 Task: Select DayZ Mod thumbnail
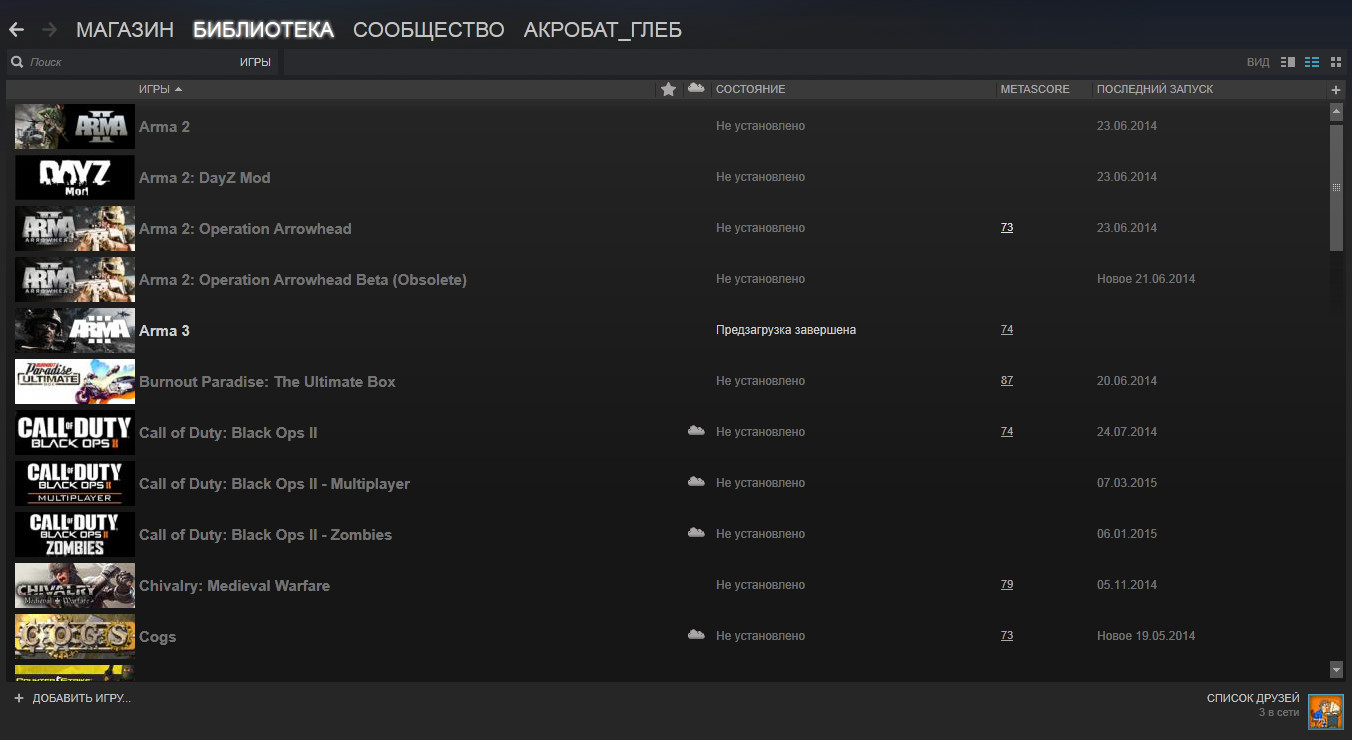[x=75, y=177]
